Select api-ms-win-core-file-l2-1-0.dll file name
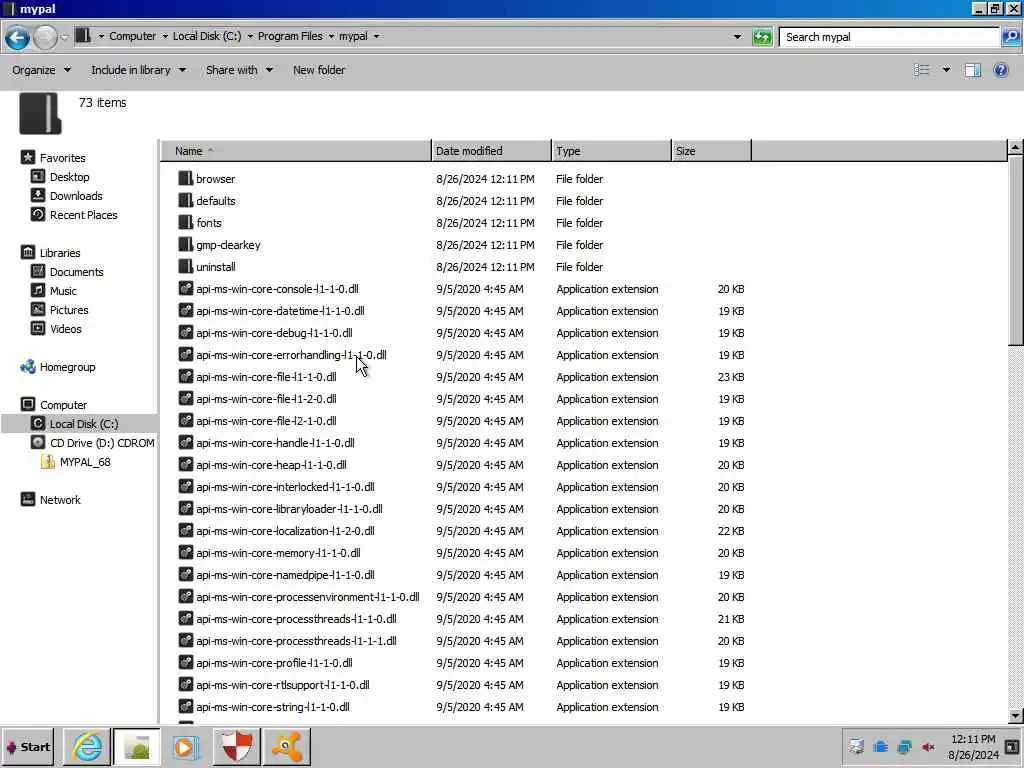The width and height of the screenshot is (1024, 768). (x=266, y=421)
